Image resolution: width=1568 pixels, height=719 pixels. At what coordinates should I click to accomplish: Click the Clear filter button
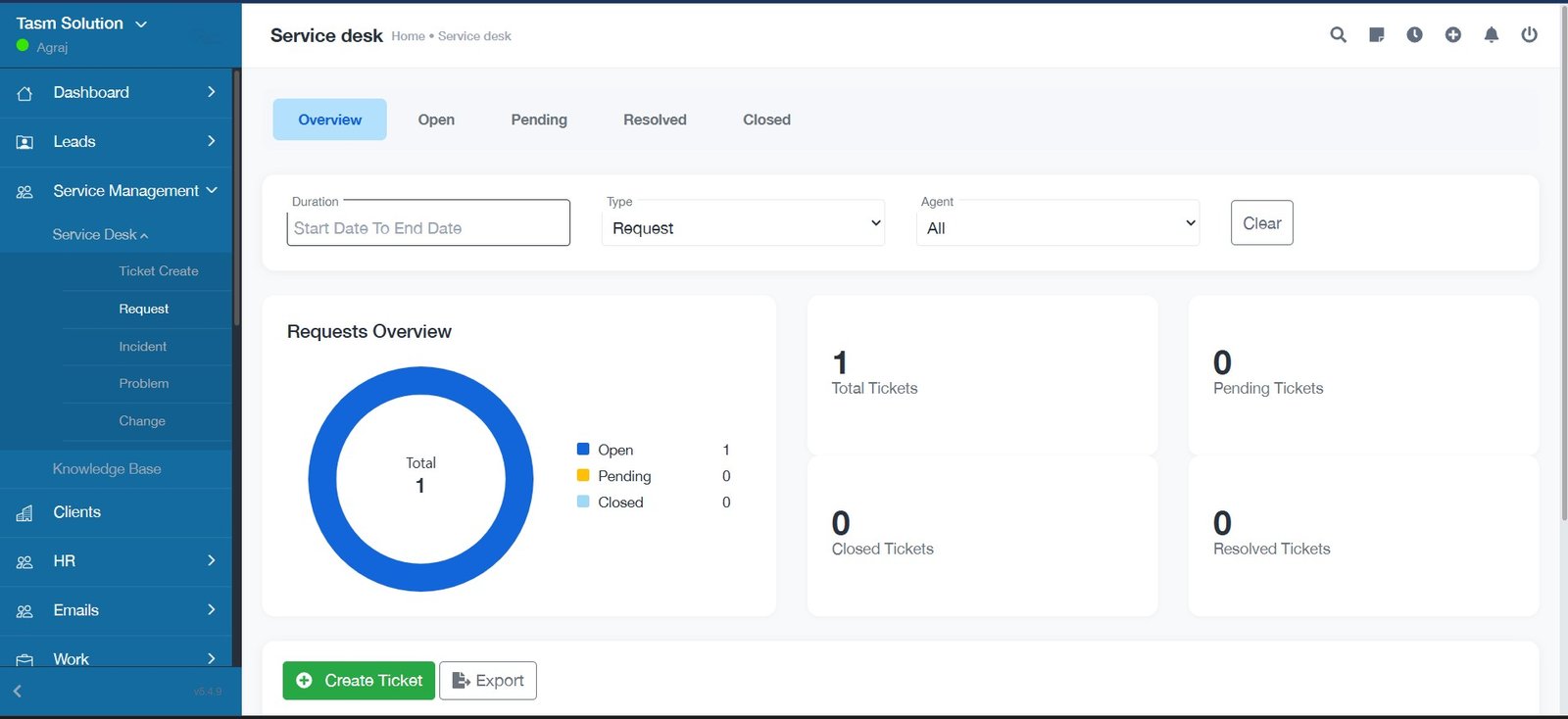[x=1261, y=223]
